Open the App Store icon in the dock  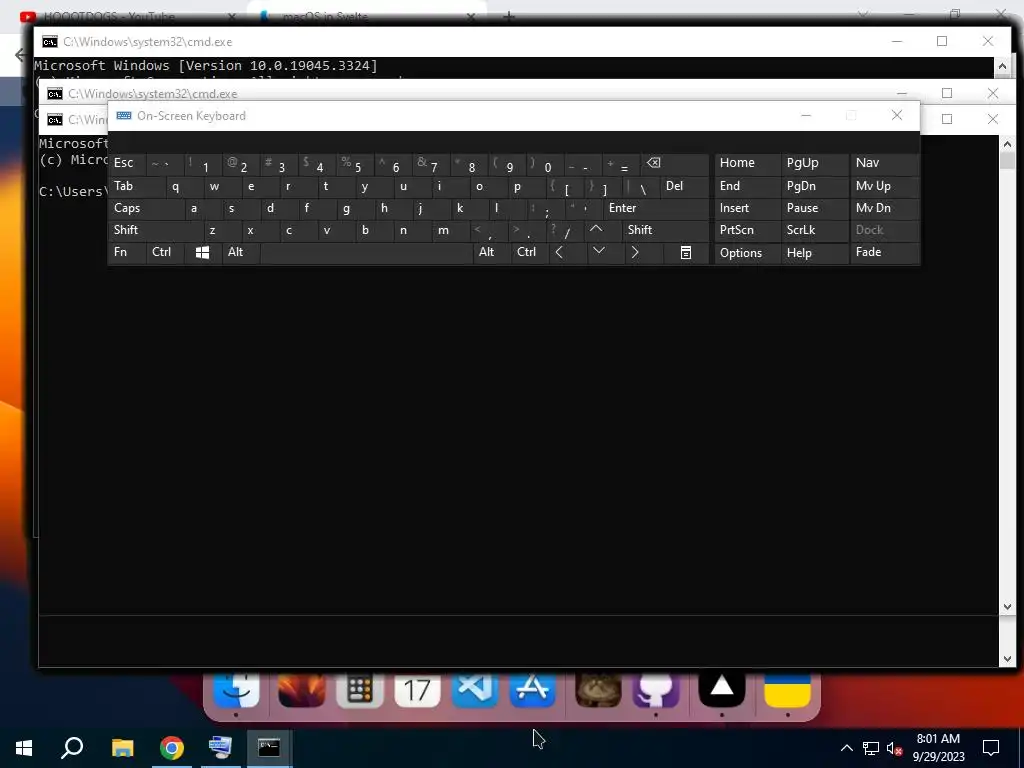[x=532, y=689]
